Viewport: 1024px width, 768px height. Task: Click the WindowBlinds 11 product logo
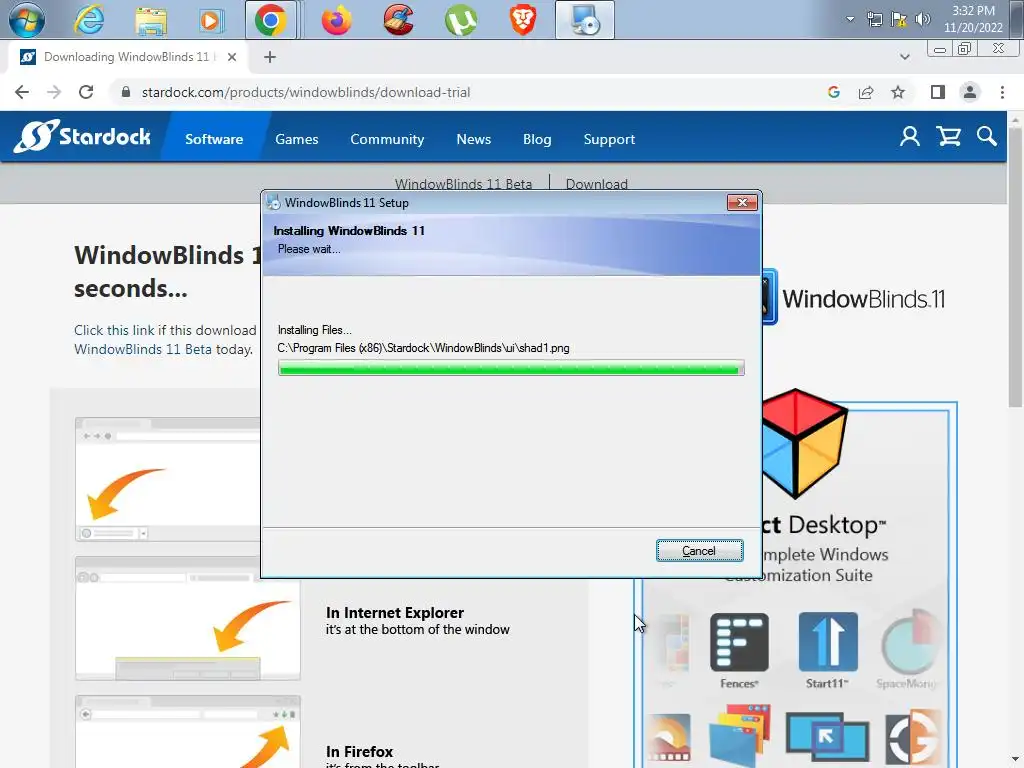[x=854, y=298]
